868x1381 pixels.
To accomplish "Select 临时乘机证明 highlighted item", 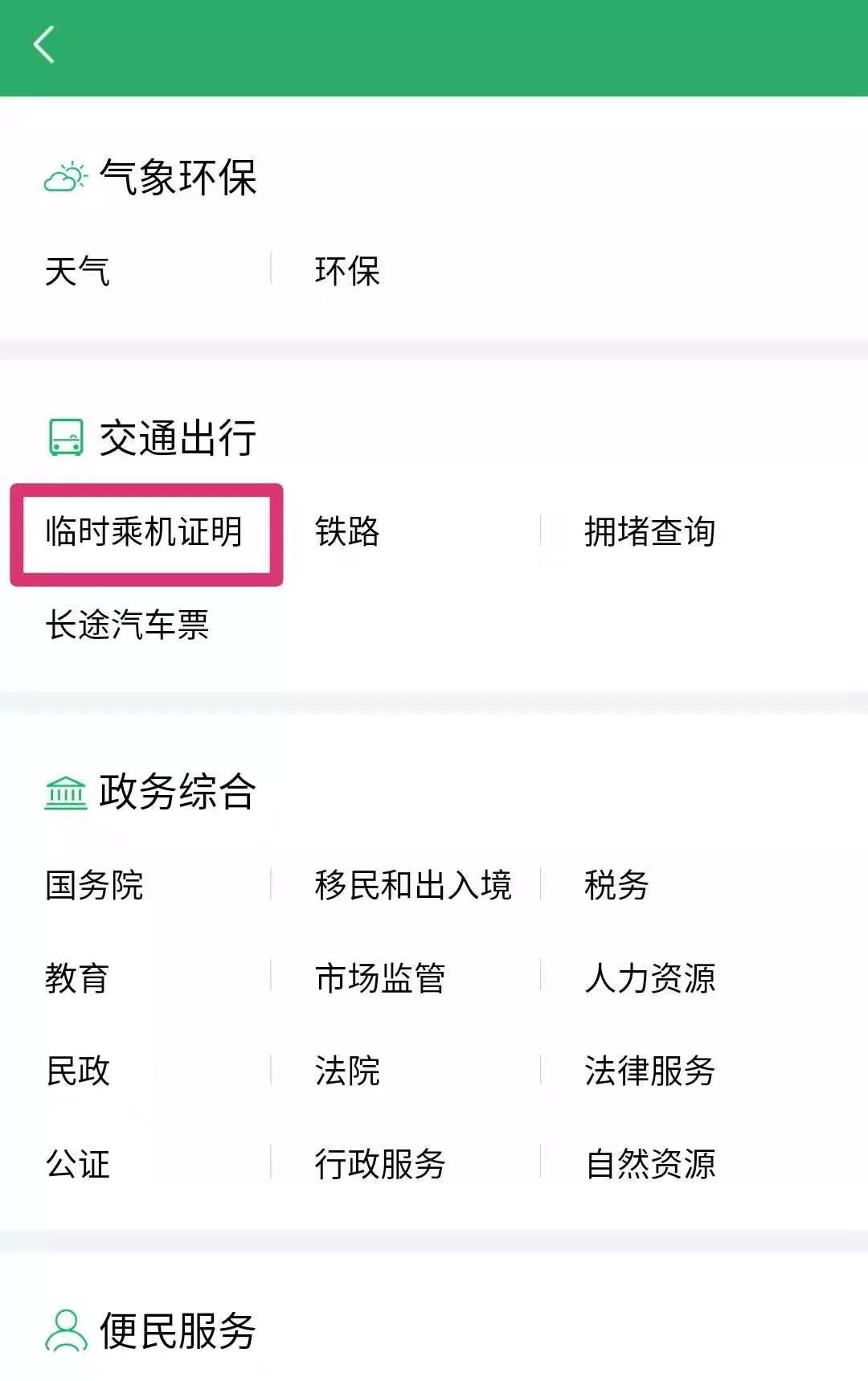I will [x=145, y=532].
